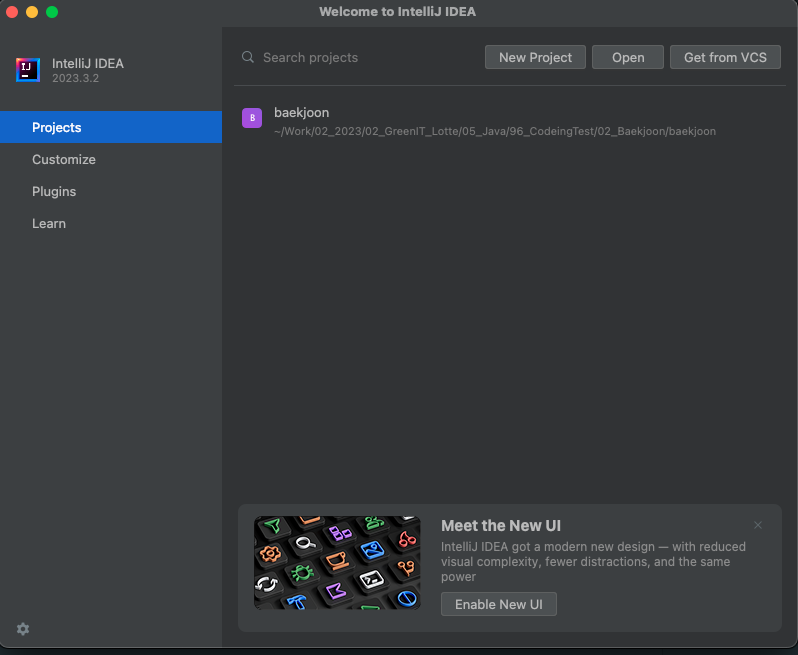
Task: Close the window with the red button
Action: pyautogui.click(x=12, y=12)
